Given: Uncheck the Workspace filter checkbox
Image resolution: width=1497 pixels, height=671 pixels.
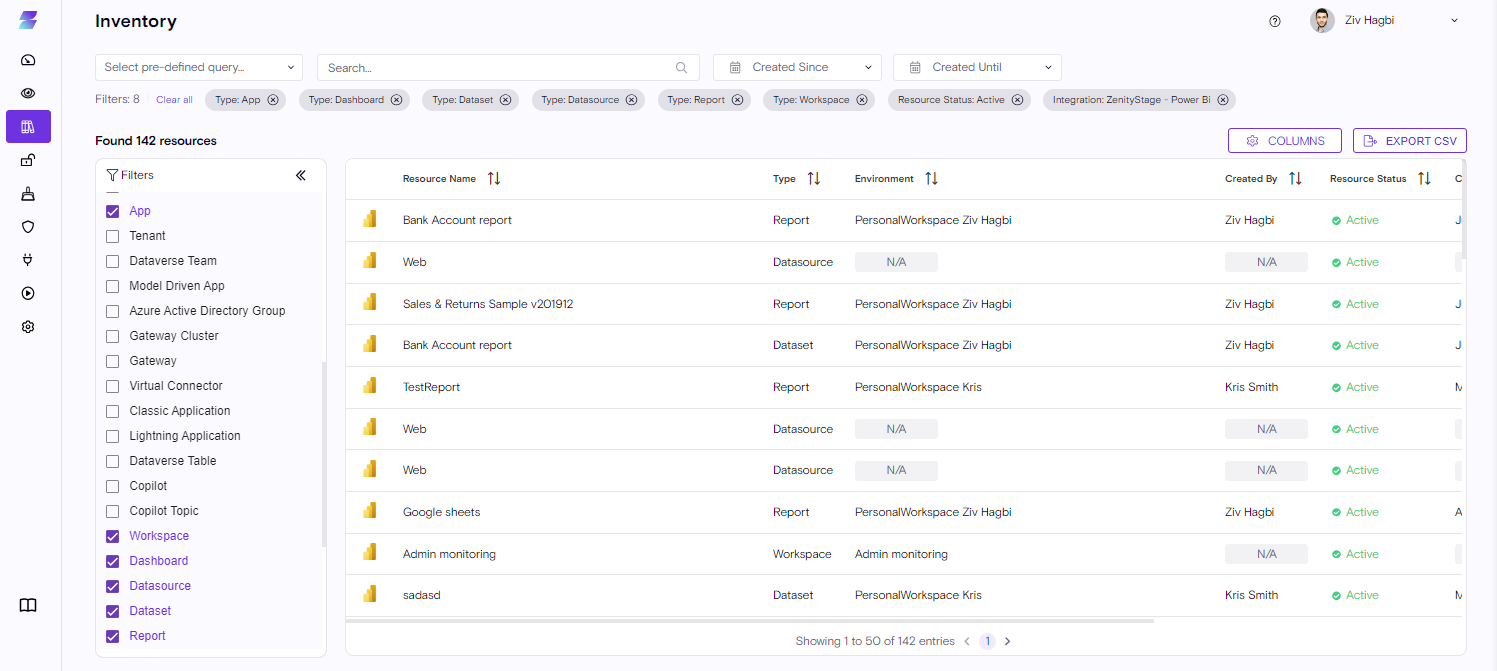Looking at the screenshot, I should coord(113,536).
